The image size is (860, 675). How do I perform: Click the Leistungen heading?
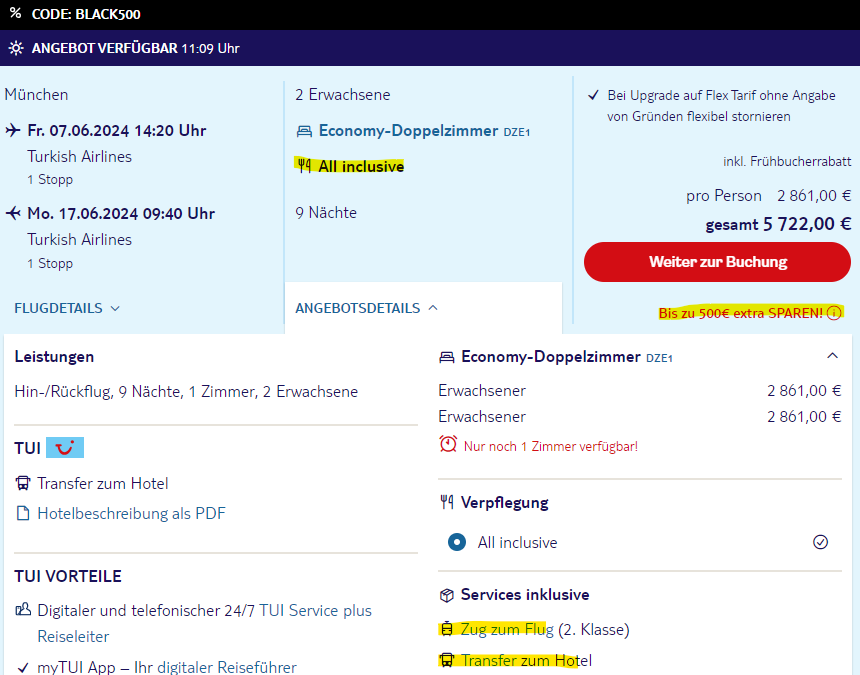pyautogui.click(x=54, y=356)
